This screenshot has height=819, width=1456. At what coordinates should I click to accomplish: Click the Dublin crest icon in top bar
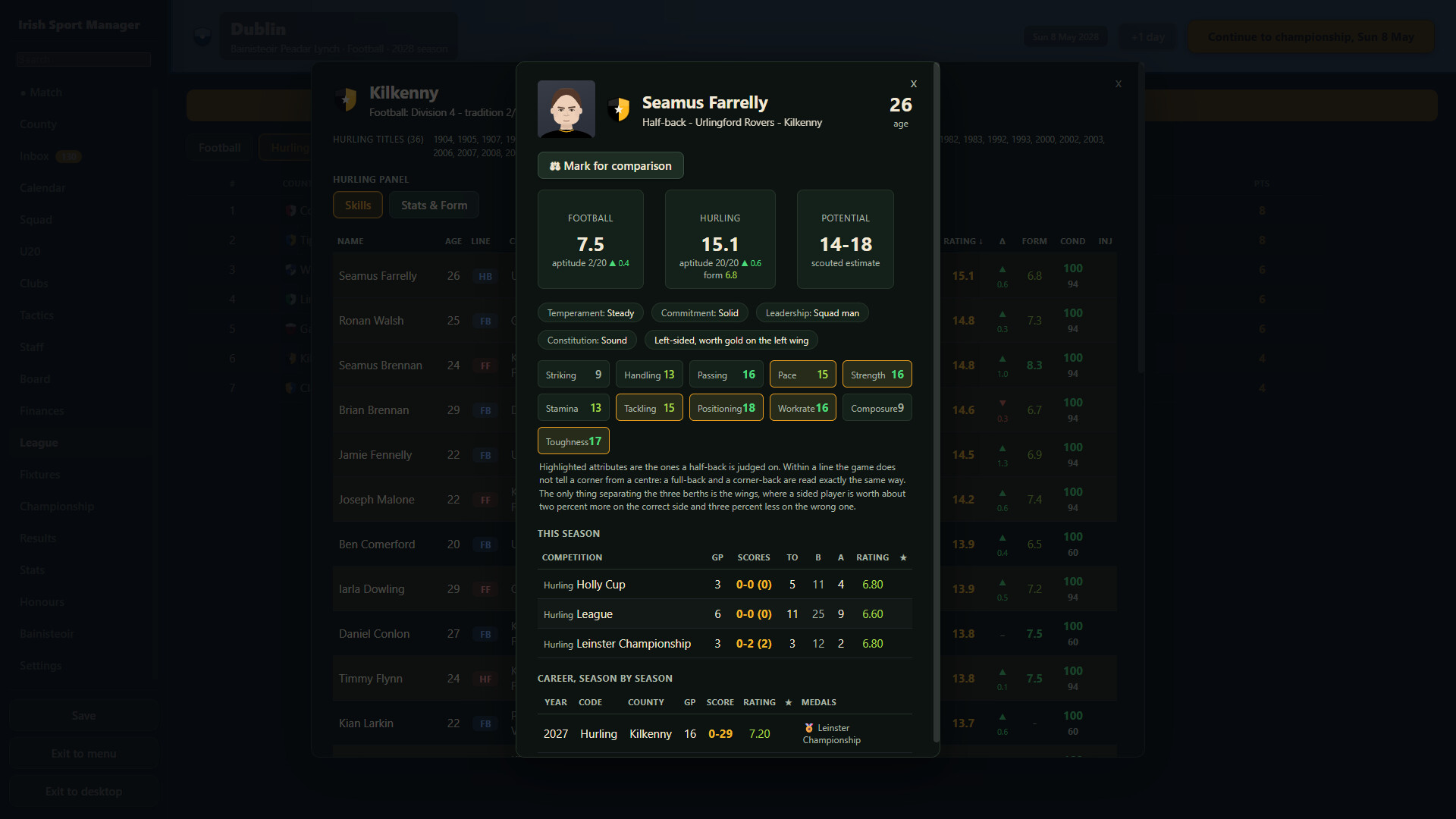click(x=202, y=36)
